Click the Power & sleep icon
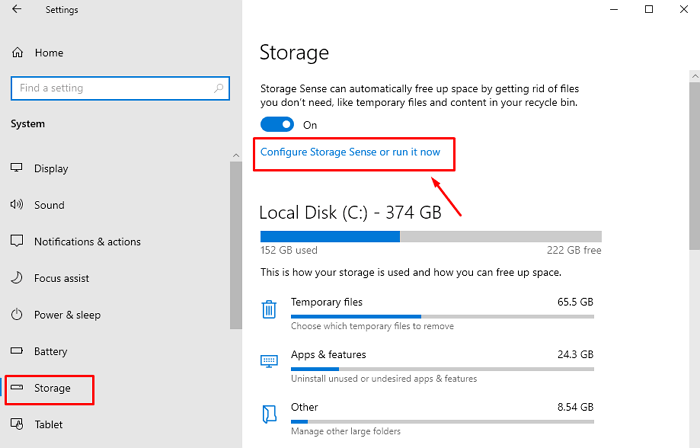The image size is (700, 448). click(16, 315)
